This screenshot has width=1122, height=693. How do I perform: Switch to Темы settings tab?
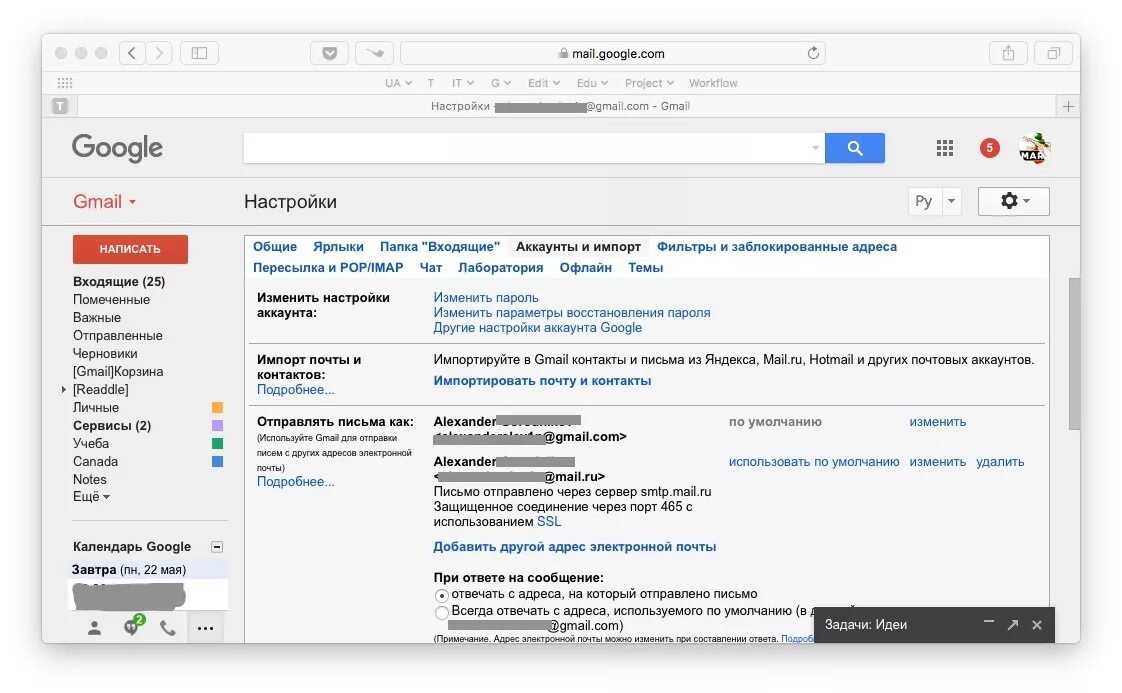coord(645,268)
